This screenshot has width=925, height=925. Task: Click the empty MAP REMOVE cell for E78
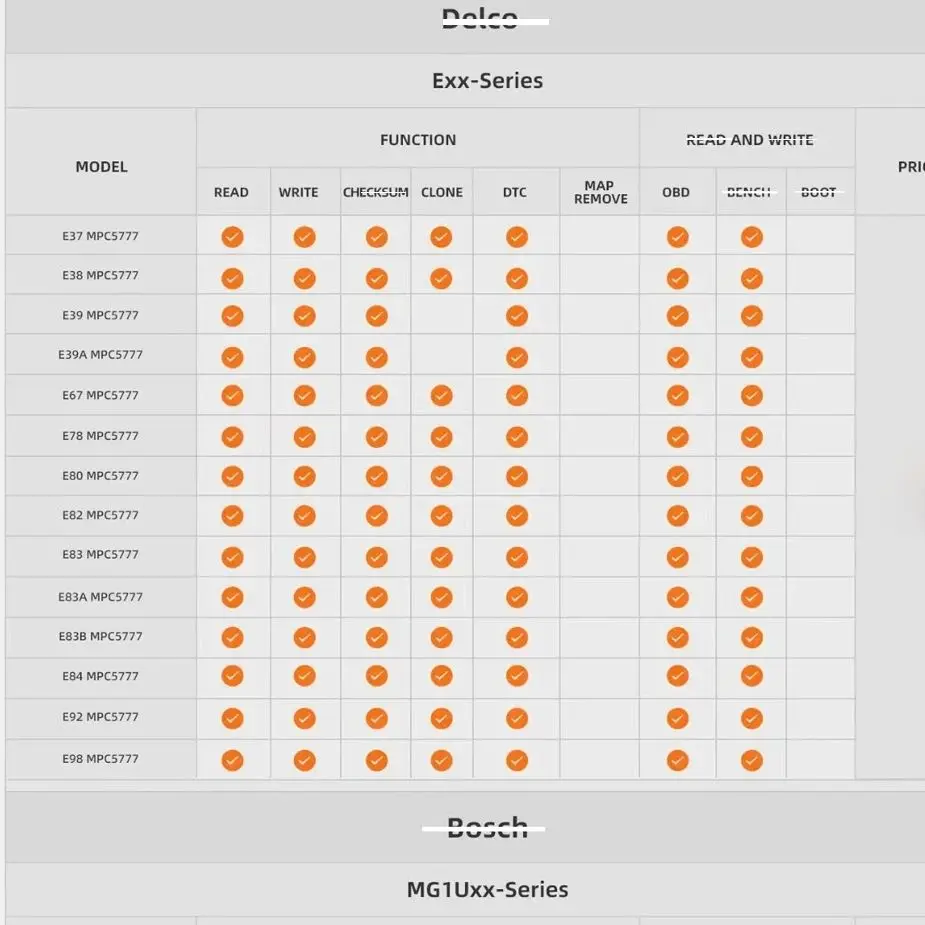click(x=599, y=436)
